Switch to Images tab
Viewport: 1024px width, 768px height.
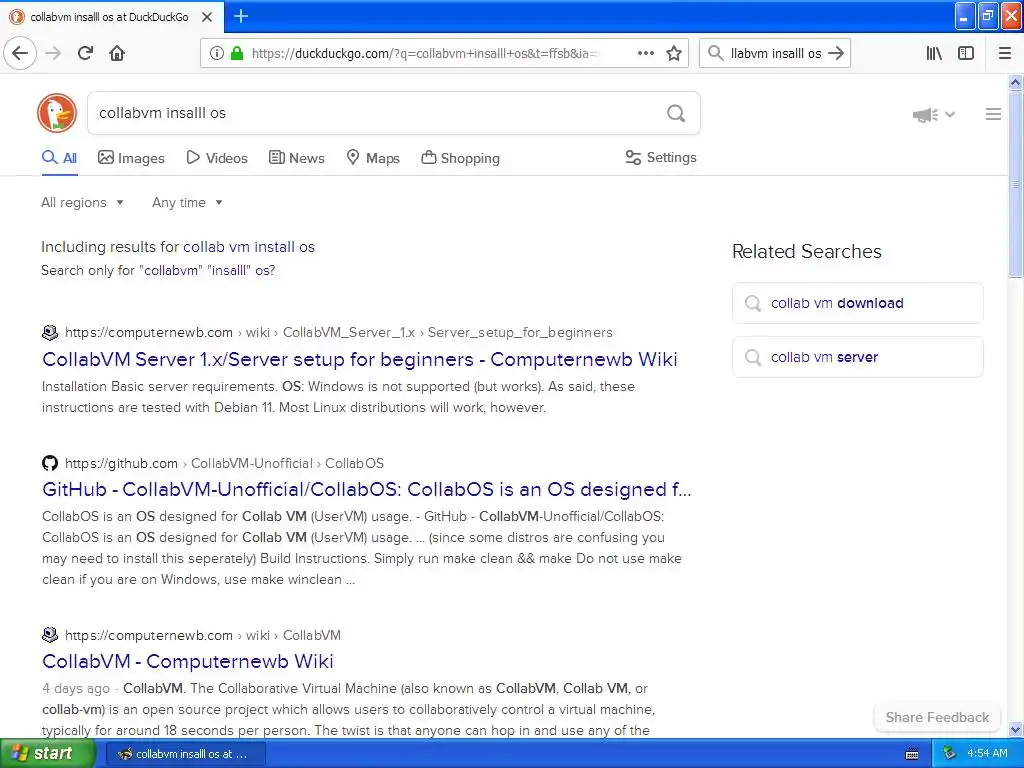pos(131,158)
